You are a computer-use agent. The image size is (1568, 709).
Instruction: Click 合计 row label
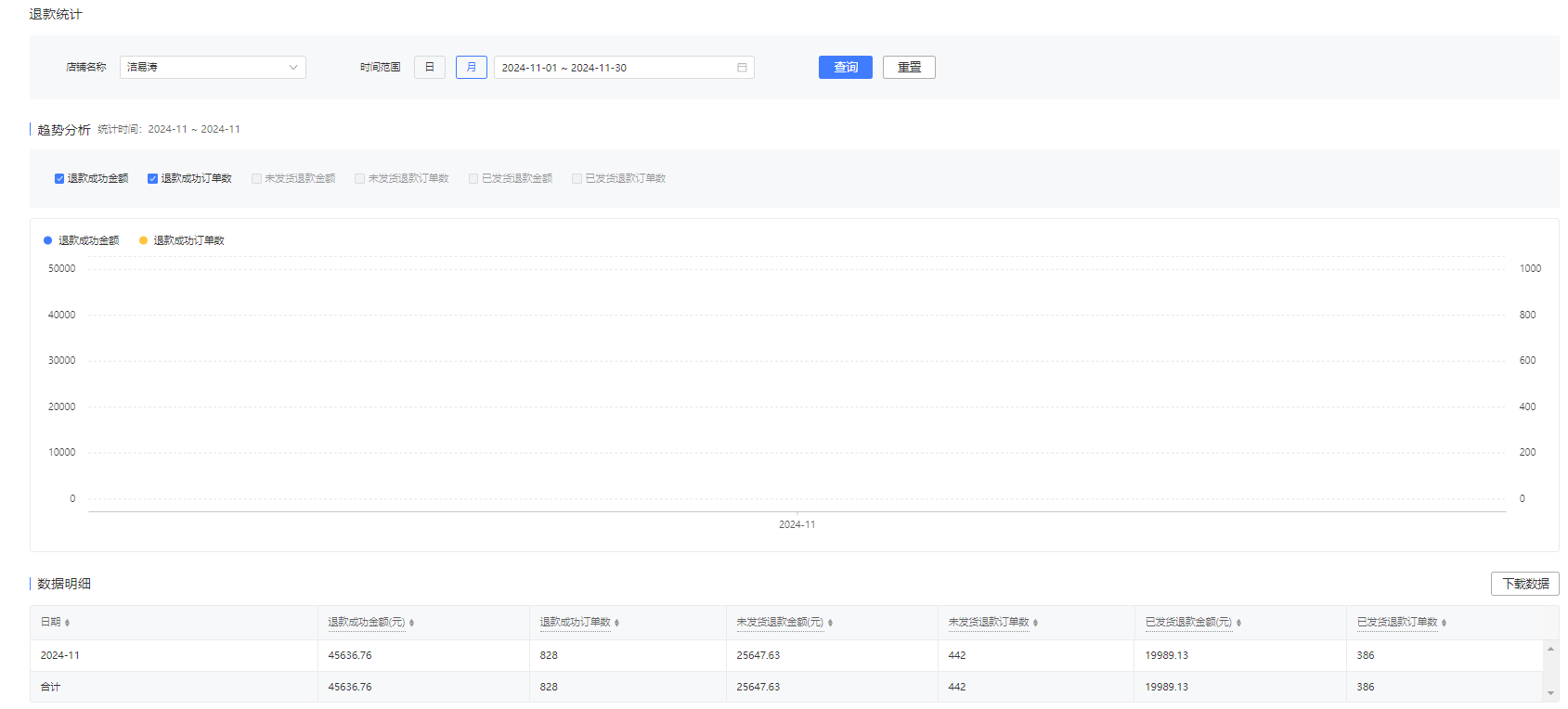50,687
